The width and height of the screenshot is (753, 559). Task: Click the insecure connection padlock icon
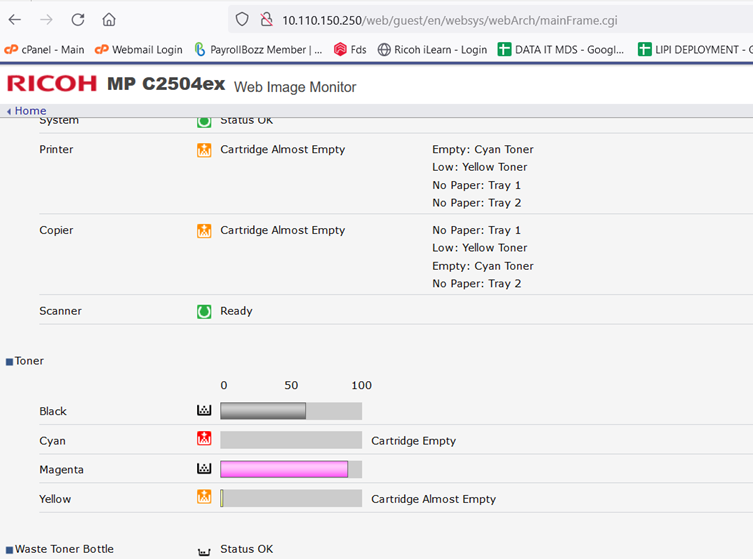pyautogui.click(x=267, y=20)
